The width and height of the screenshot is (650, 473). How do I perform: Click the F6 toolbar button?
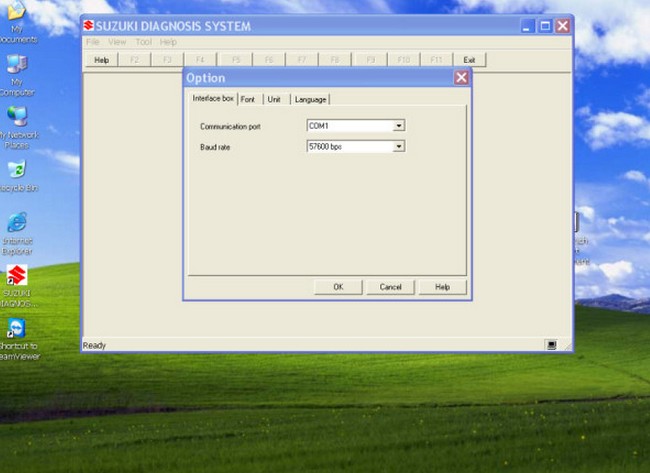click(x=269, y=60)
